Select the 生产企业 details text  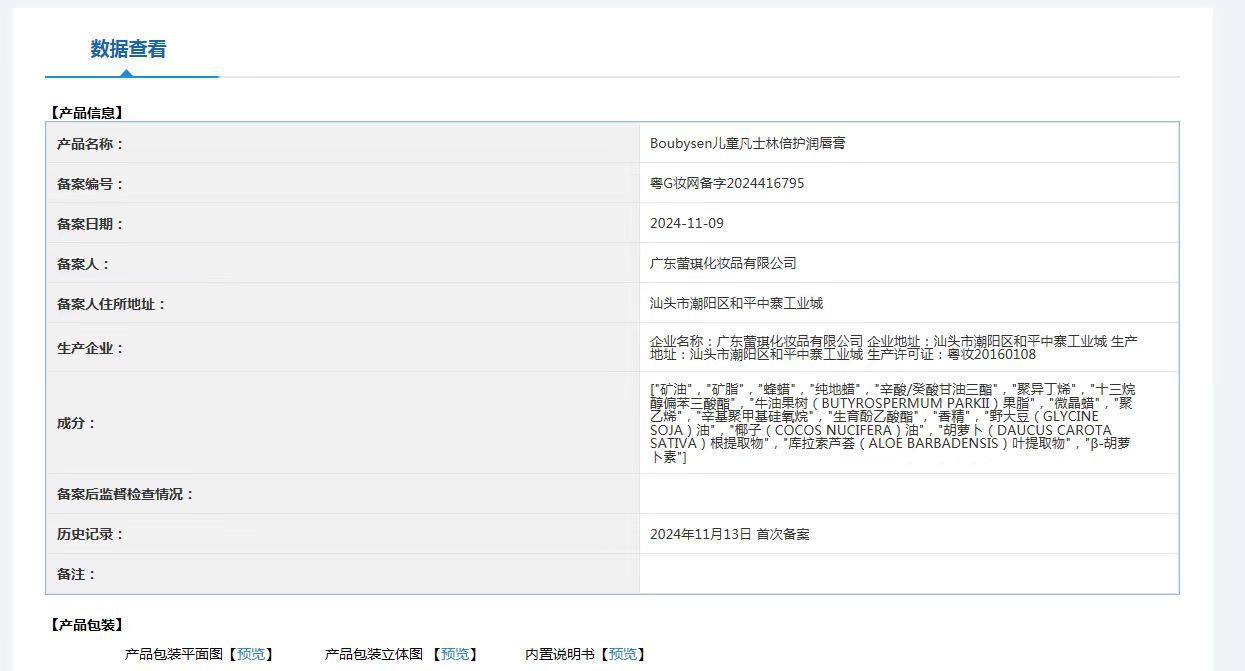coord(894,348)
